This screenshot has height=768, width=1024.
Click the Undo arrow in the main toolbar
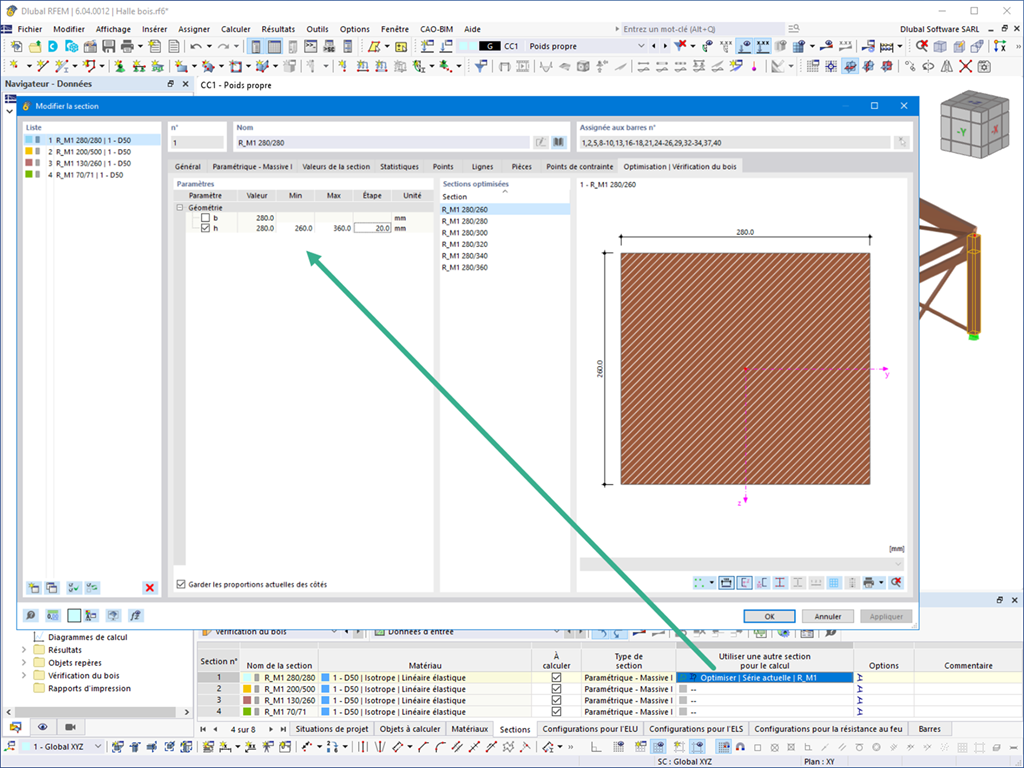(196, 46)
